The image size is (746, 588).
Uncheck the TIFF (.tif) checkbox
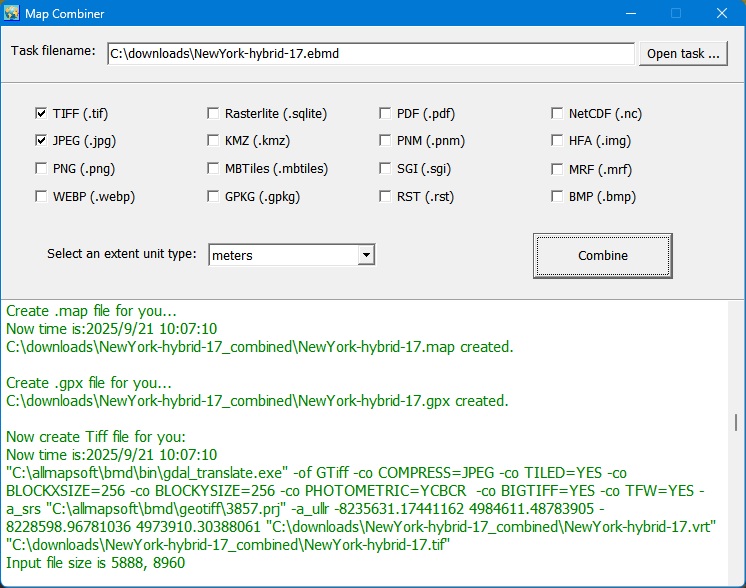pyautogui.click(x=41, y=114)
